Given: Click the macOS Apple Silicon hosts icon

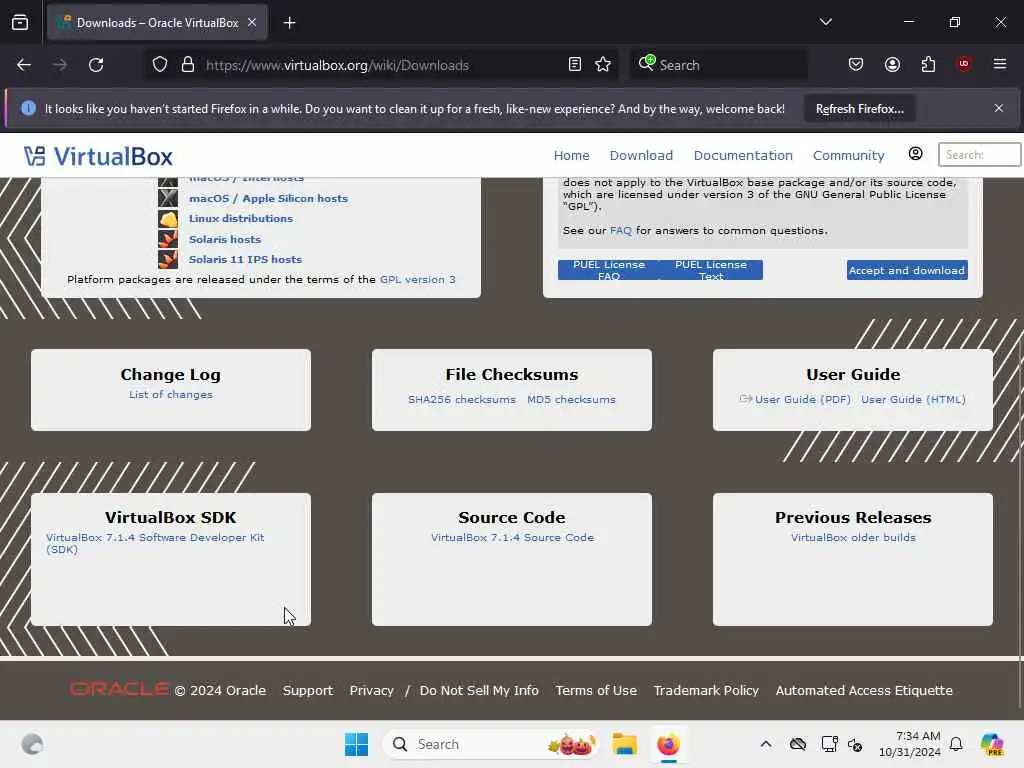Looking at the screenshot, I should [x=168, y=198].
